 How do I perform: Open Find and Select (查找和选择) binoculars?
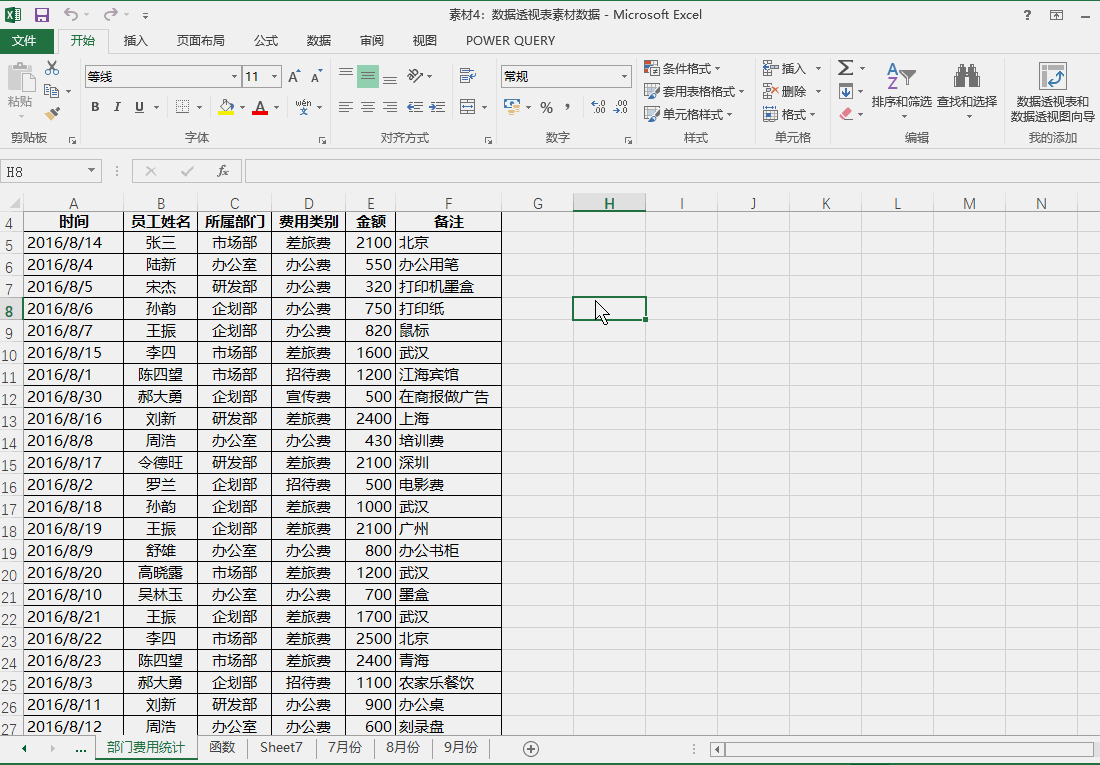tap(967, 89)
